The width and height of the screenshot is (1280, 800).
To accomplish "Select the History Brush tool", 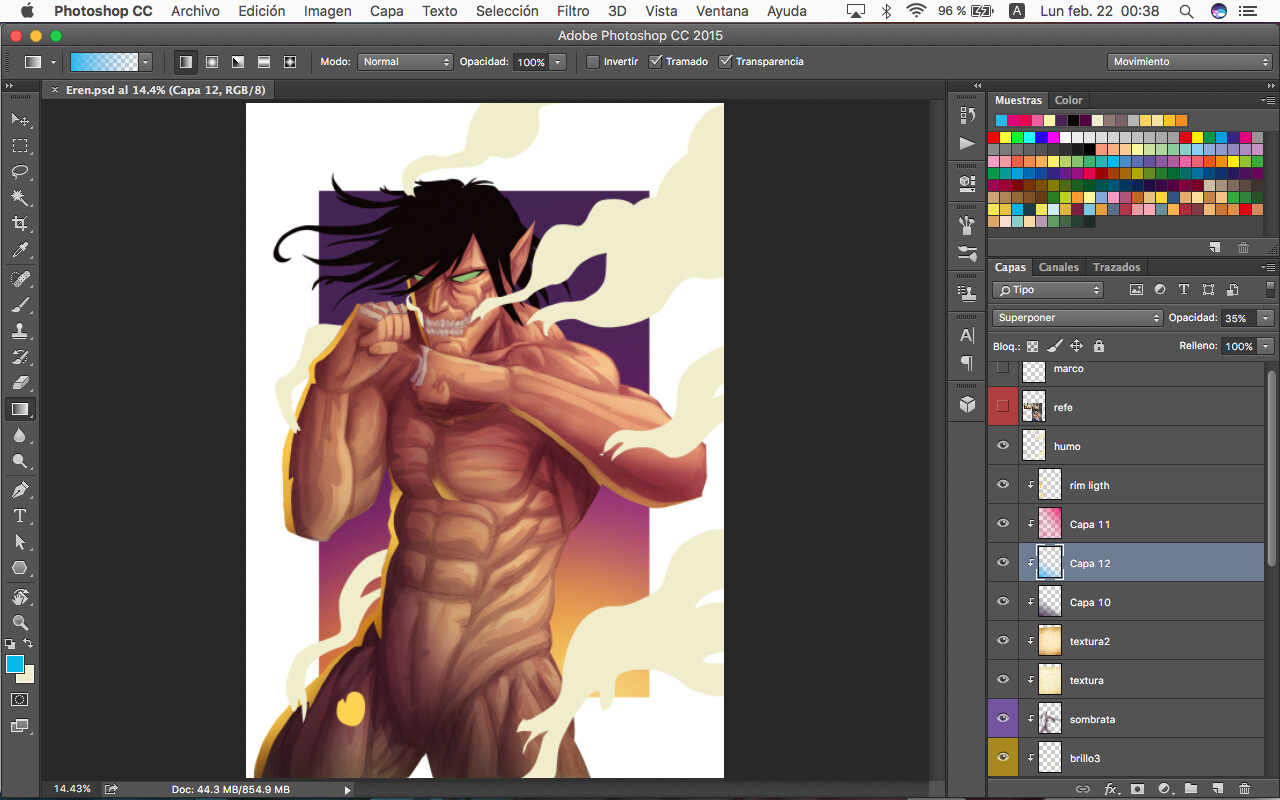I will [19, 357].
